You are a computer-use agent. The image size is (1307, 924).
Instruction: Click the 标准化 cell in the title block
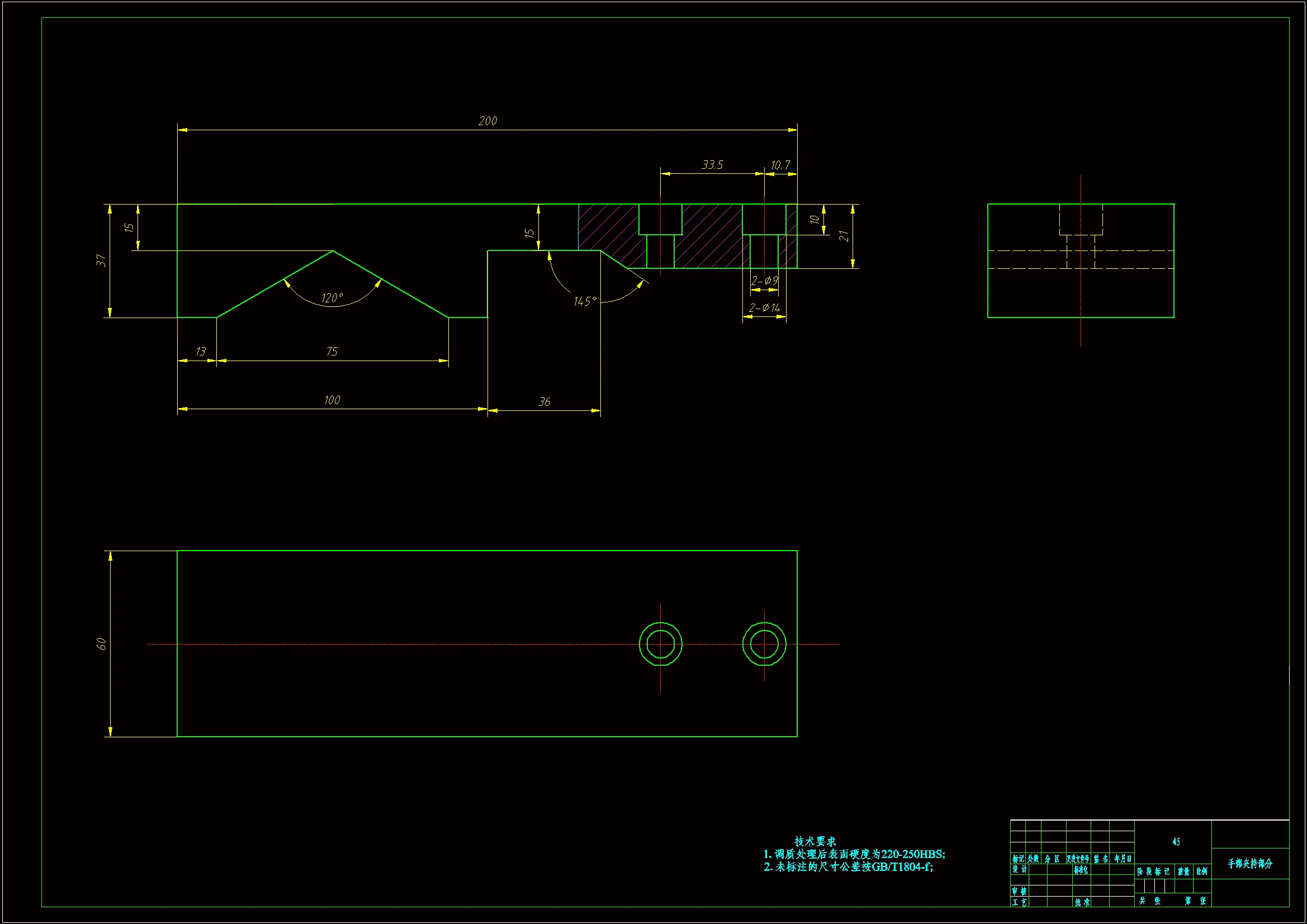1081,870
